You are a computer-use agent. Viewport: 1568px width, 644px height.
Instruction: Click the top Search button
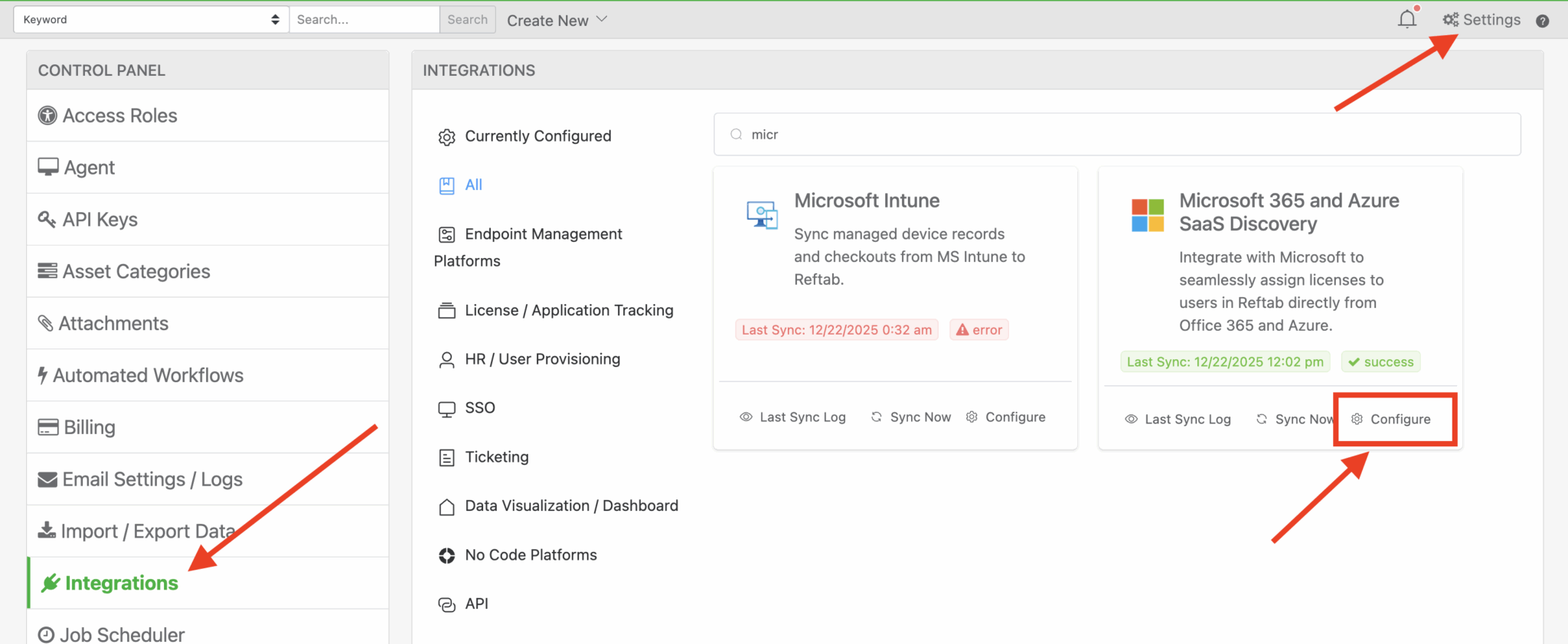click(x=467, y=19)
